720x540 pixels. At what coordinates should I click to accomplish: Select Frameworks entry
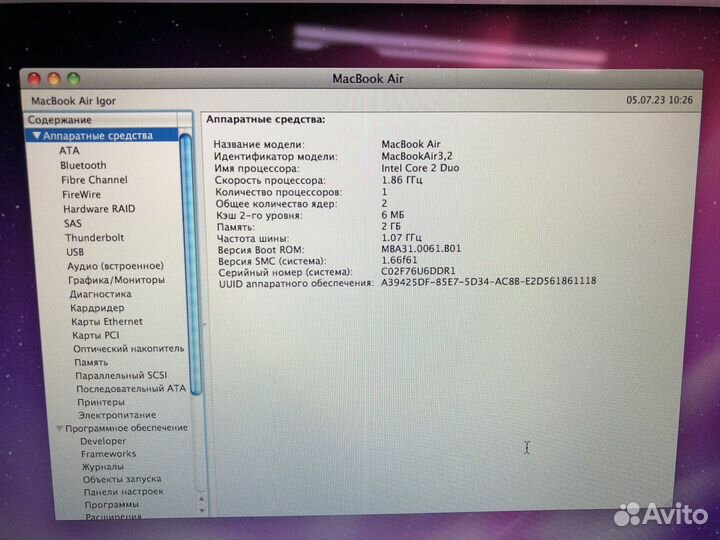coord(108,454)
